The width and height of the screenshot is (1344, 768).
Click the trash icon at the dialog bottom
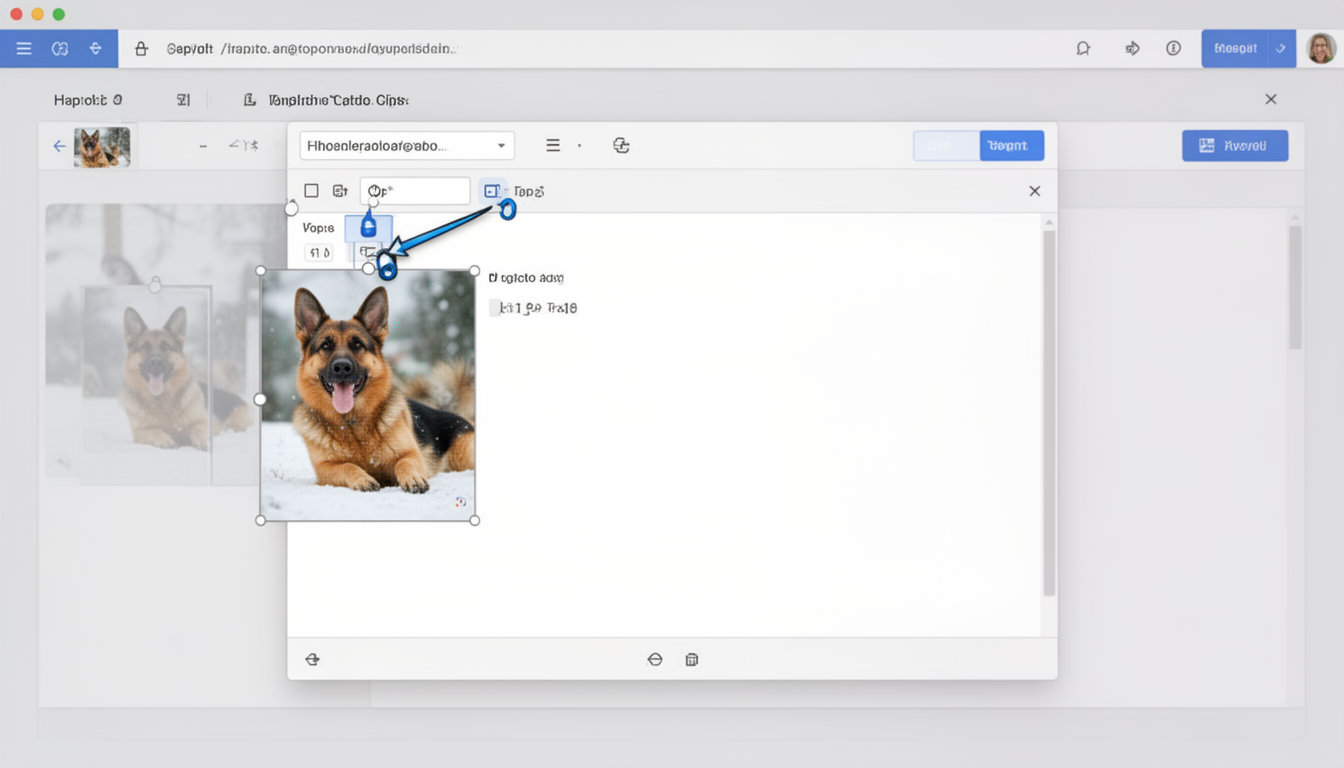coord(692,659)
